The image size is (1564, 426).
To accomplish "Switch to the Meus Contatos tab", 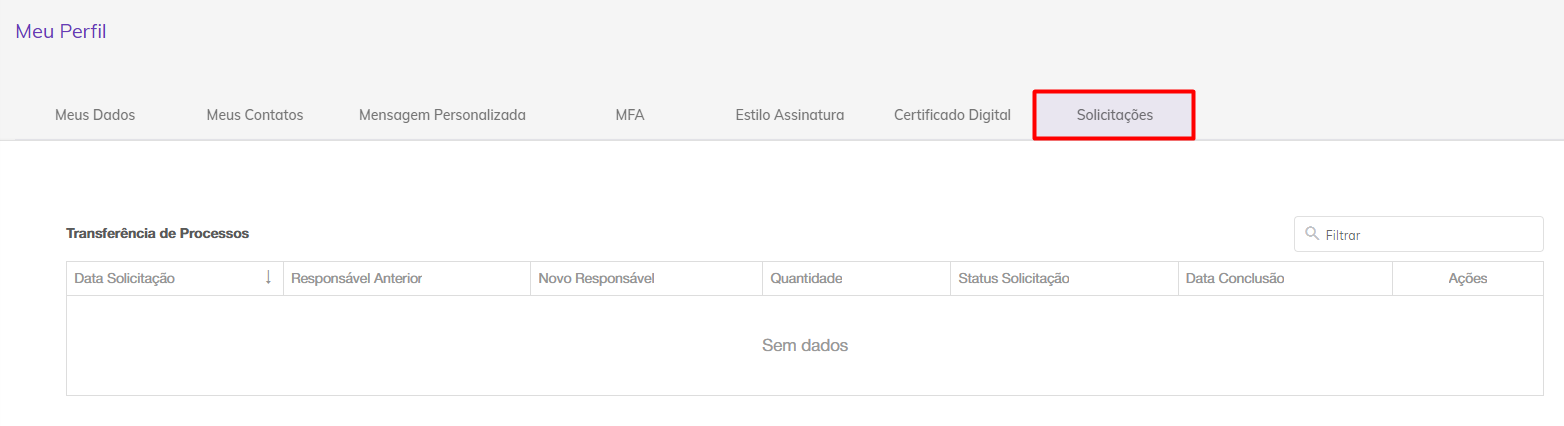I will (x=255, y=115).
